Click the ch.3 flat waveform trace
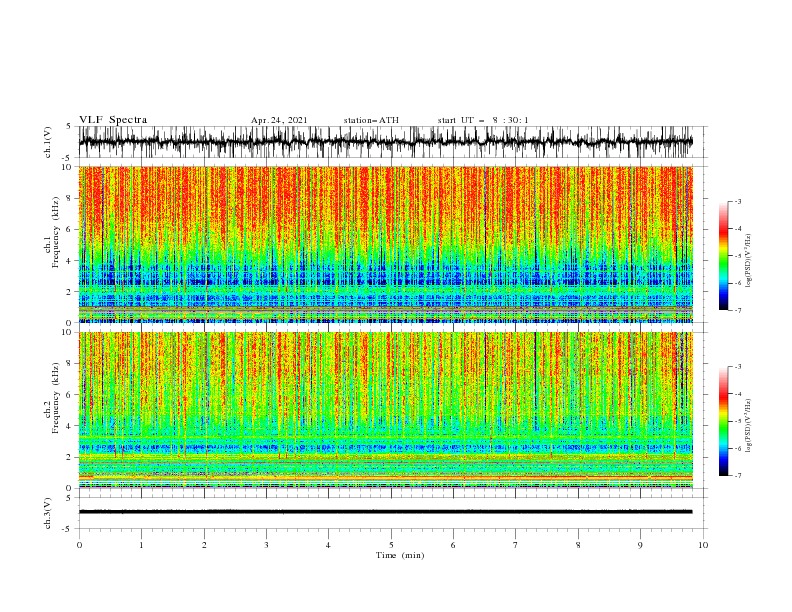The width and height of the screenshot is (792, 612). [x=385, y=512]
